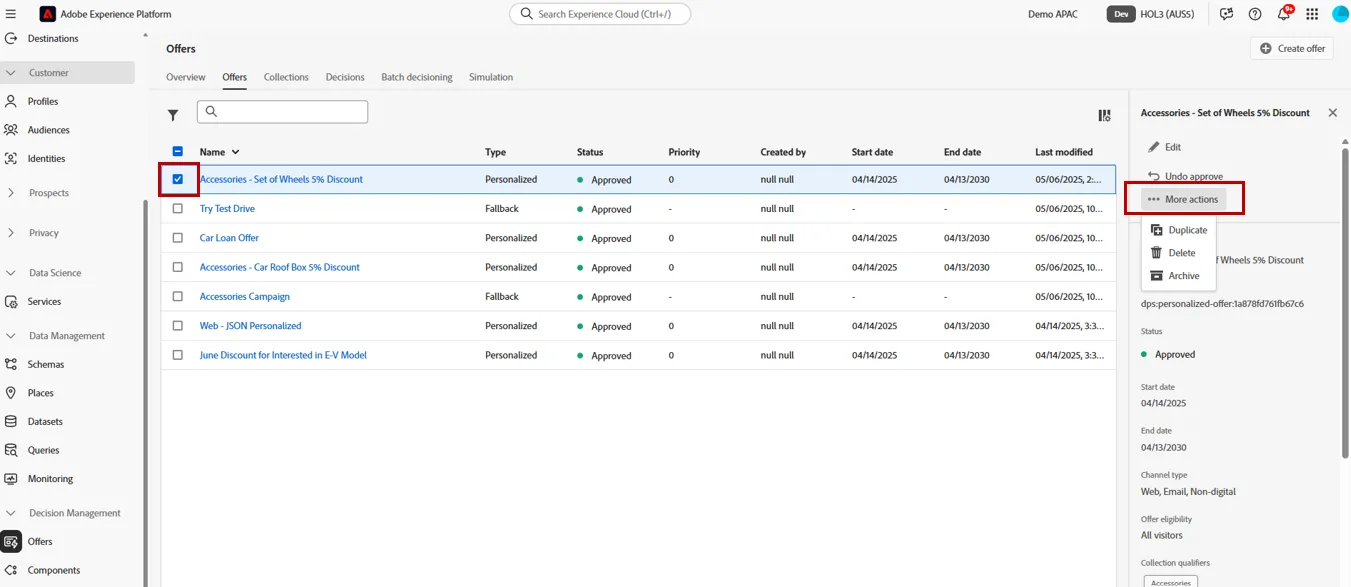Collapse the Customer section in the sidebar
1351x587 pixels.
point(67,73)
